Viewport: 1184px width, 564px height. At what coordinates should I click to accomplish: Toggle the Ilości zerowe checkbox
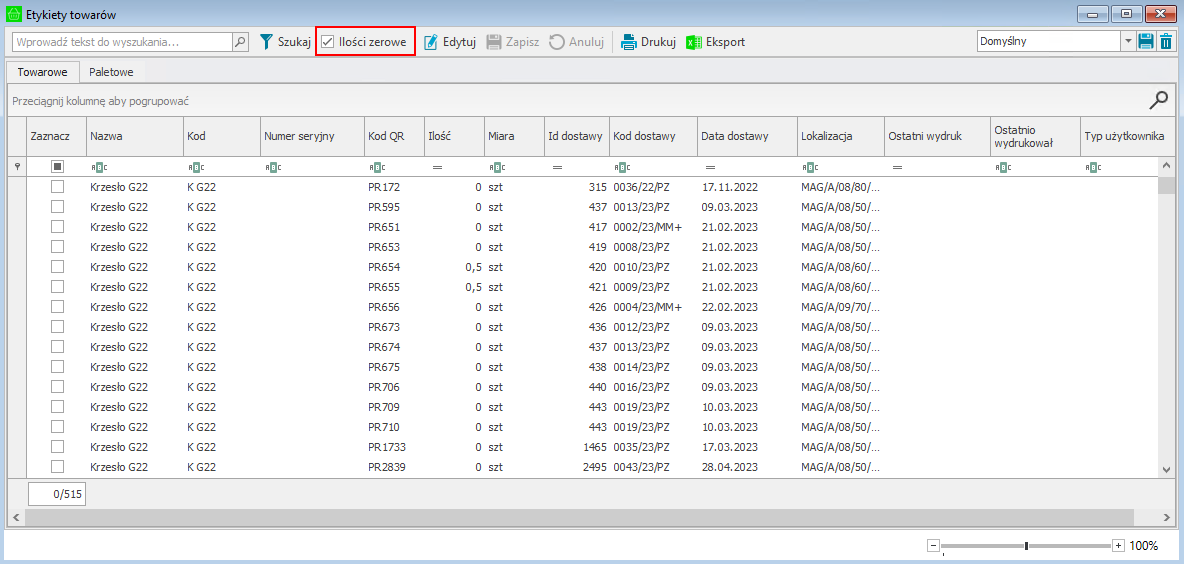328,42
